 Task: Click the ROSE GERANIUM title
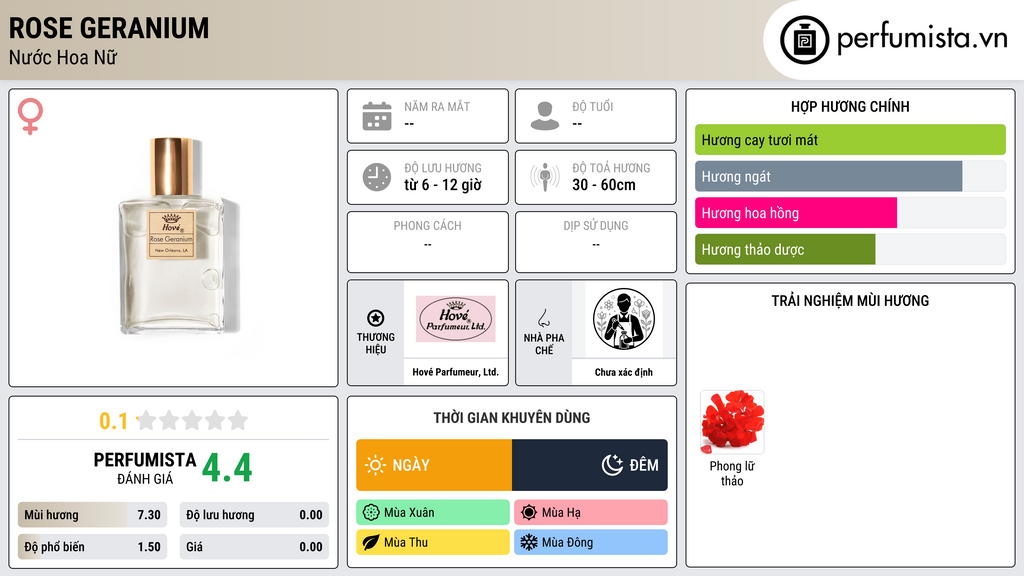pyautogui.click(x=109, y=28)
